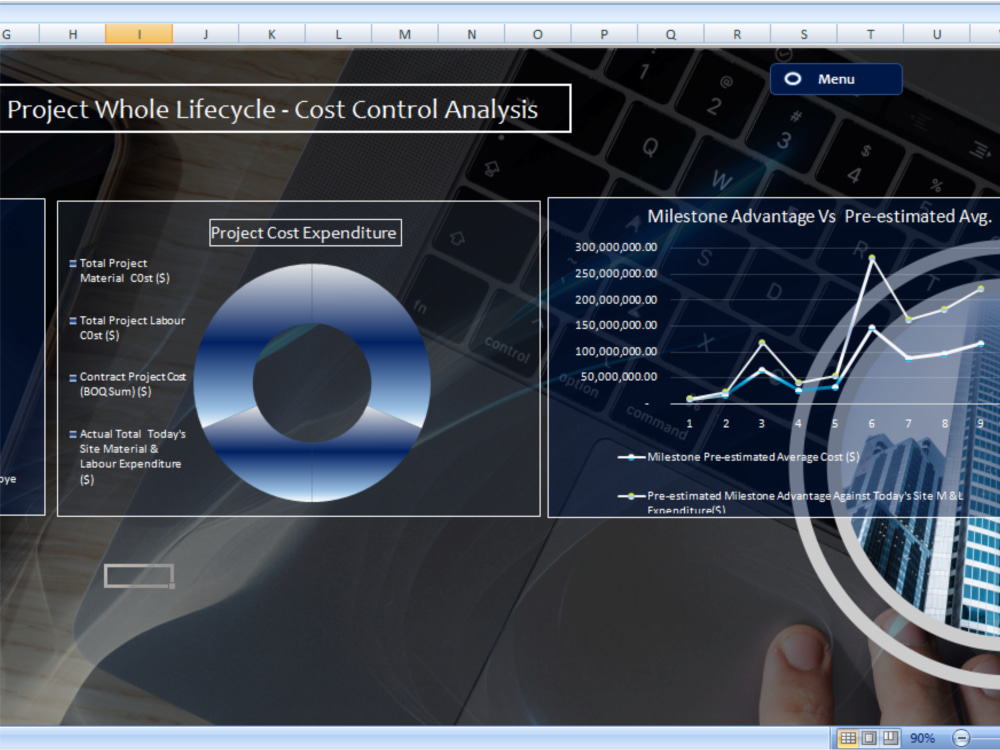Zoom out using the minus icon
The width and height of the screenshot is (1000, 750).
point(960,740)
